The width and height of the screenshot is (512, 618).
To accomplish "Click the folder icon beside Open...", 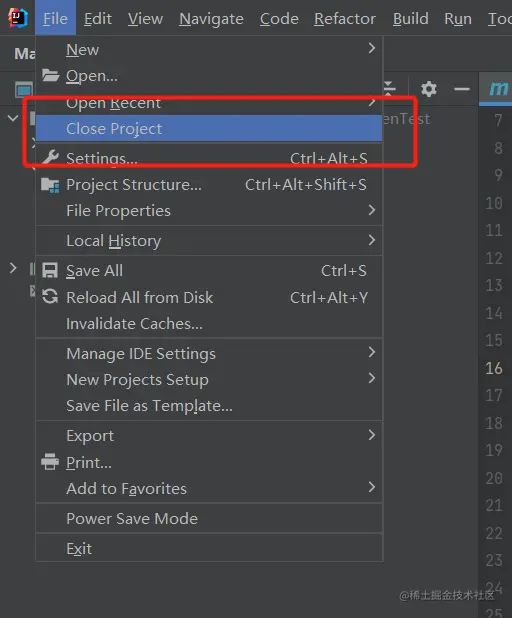I will (50, 75).
